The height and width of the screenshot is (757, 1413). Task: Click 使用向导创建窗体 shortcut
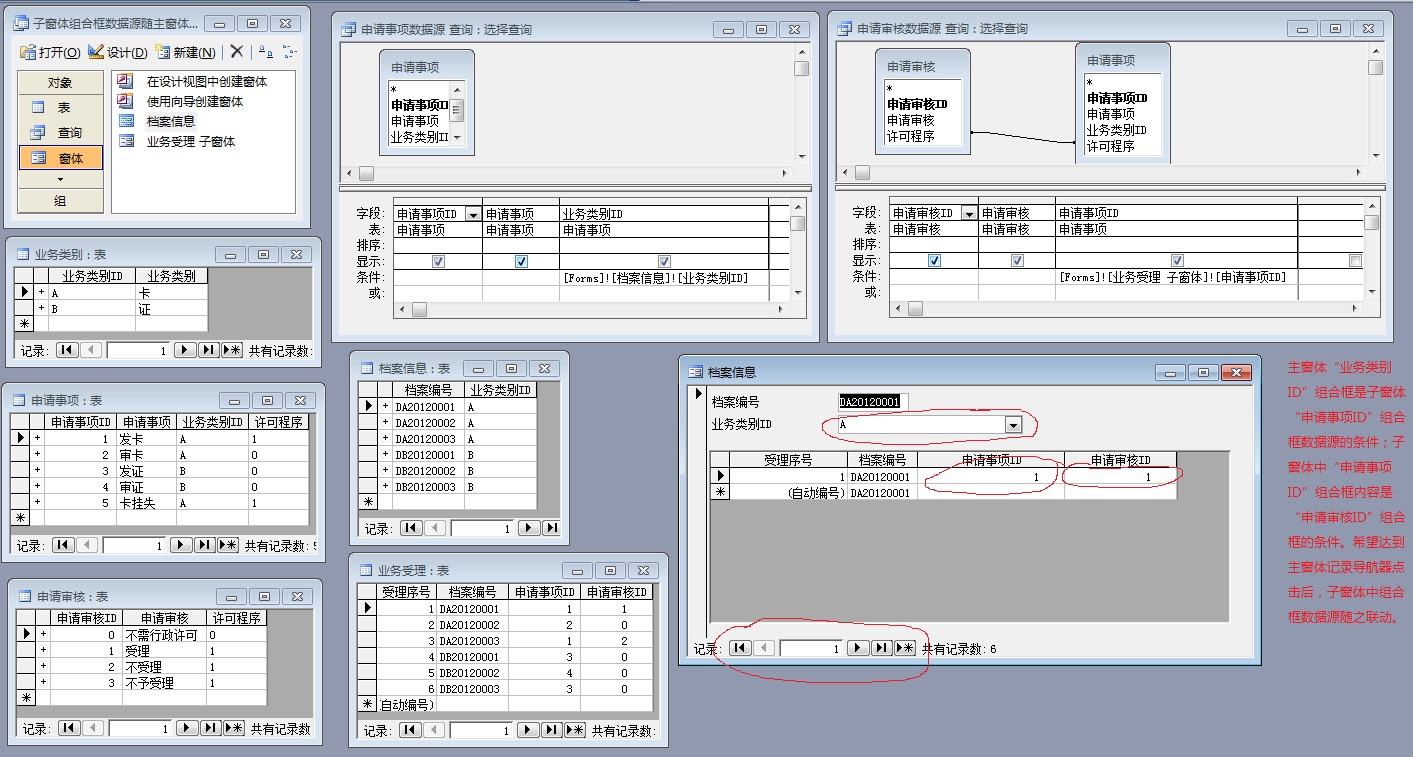[x=194, y=101]
